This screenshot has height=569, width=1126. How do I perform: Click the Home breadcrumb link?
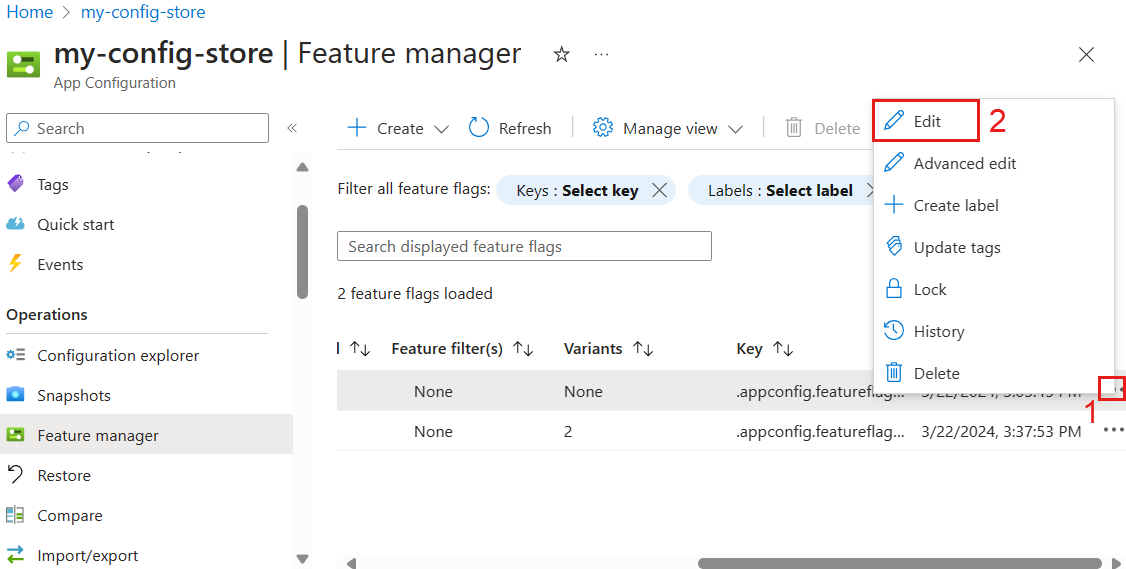click(x=30, y=12)
